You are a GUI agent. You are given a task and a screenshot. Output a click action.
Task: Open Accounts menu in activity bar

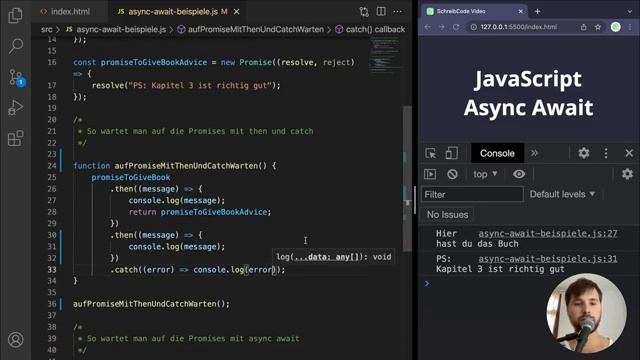click(x=16, y=340)
